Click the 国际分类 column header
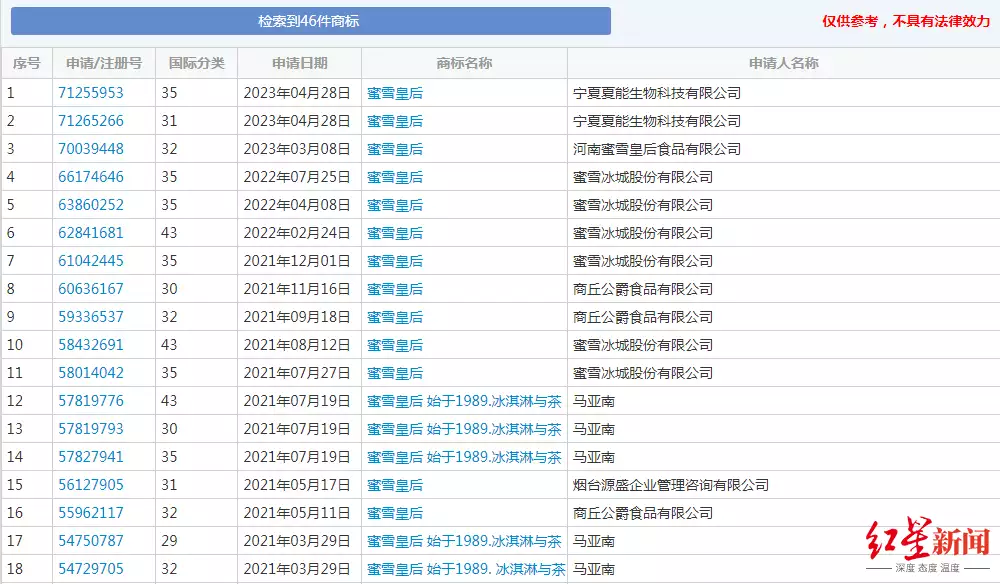The image size is (1000, 584). coord(196,63)
